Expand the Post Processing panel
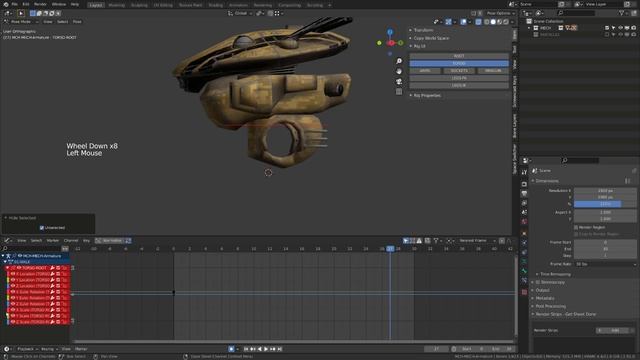The image size is (640, 360). click(550, 306)
